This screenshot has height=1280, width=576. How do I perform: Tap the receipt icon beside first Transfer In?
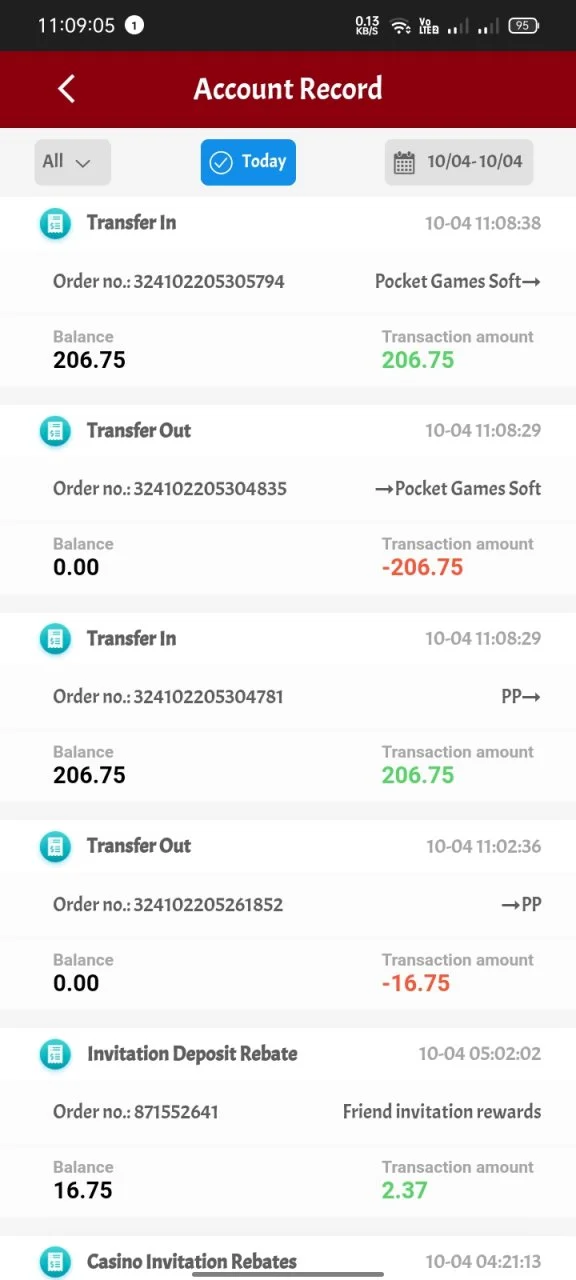pyautogui.click(x=55, y=223)
